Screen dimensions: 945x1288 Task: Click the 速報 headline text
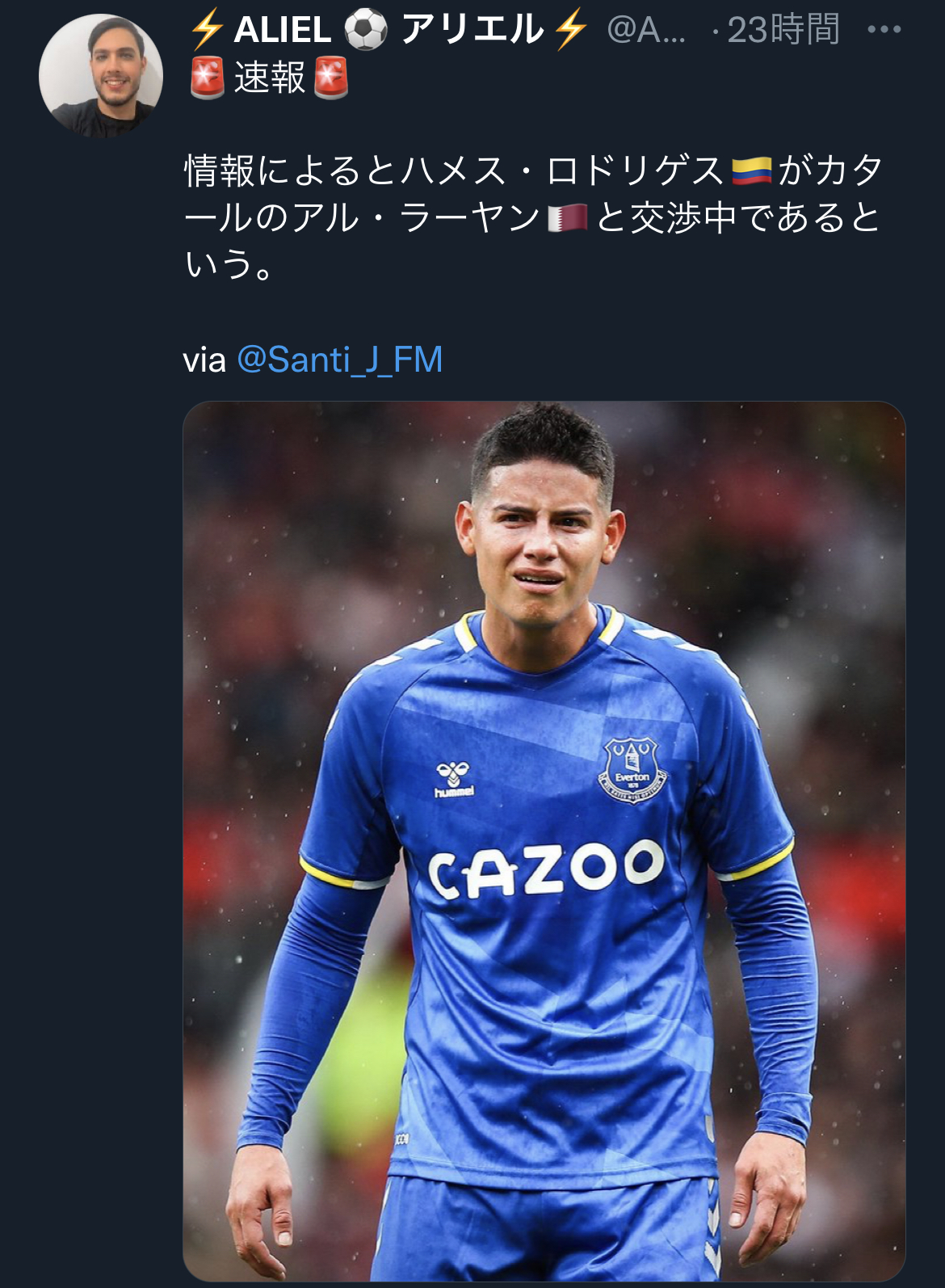(269, 78)
